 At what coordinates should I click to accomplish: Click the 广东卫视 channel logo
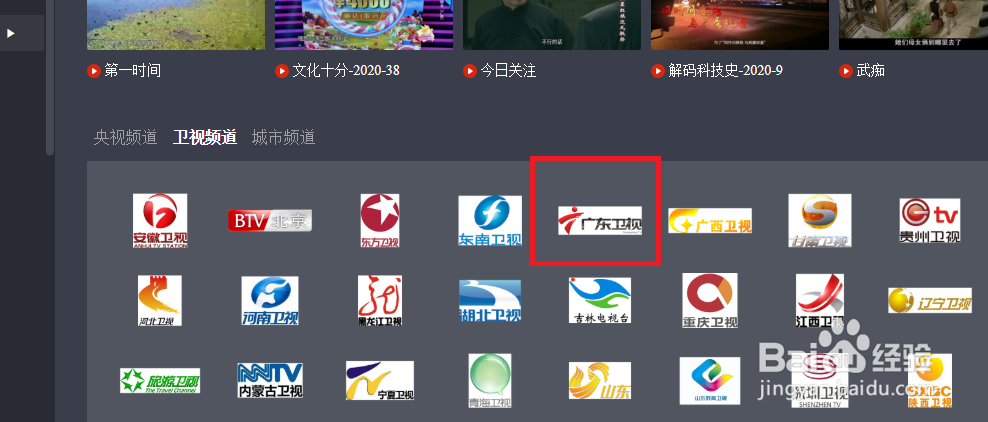pyautogui.click(x=600, y=220)
